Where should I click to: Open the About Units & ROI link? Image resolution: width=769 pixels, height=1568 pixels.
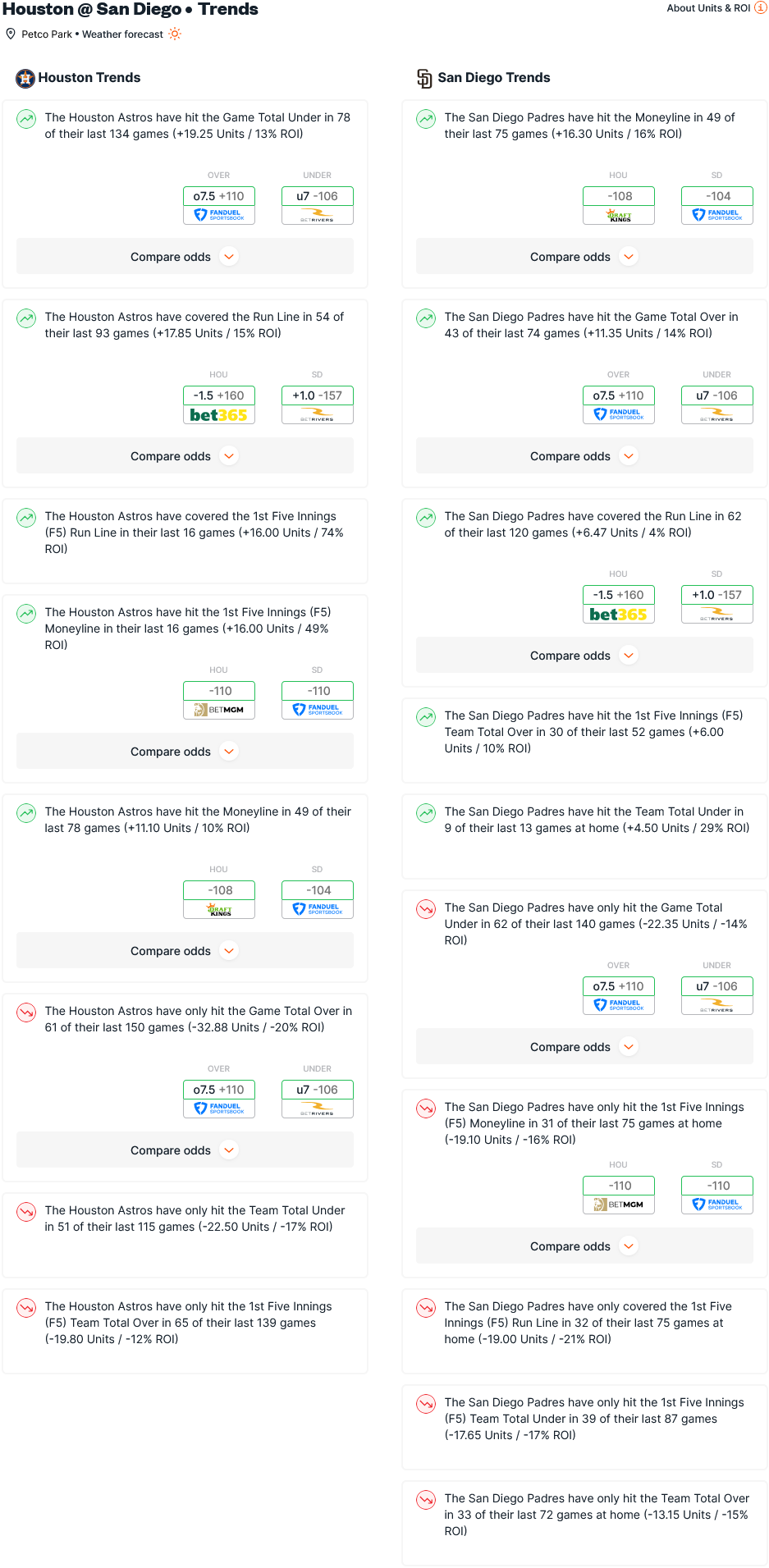pos(708,7)
